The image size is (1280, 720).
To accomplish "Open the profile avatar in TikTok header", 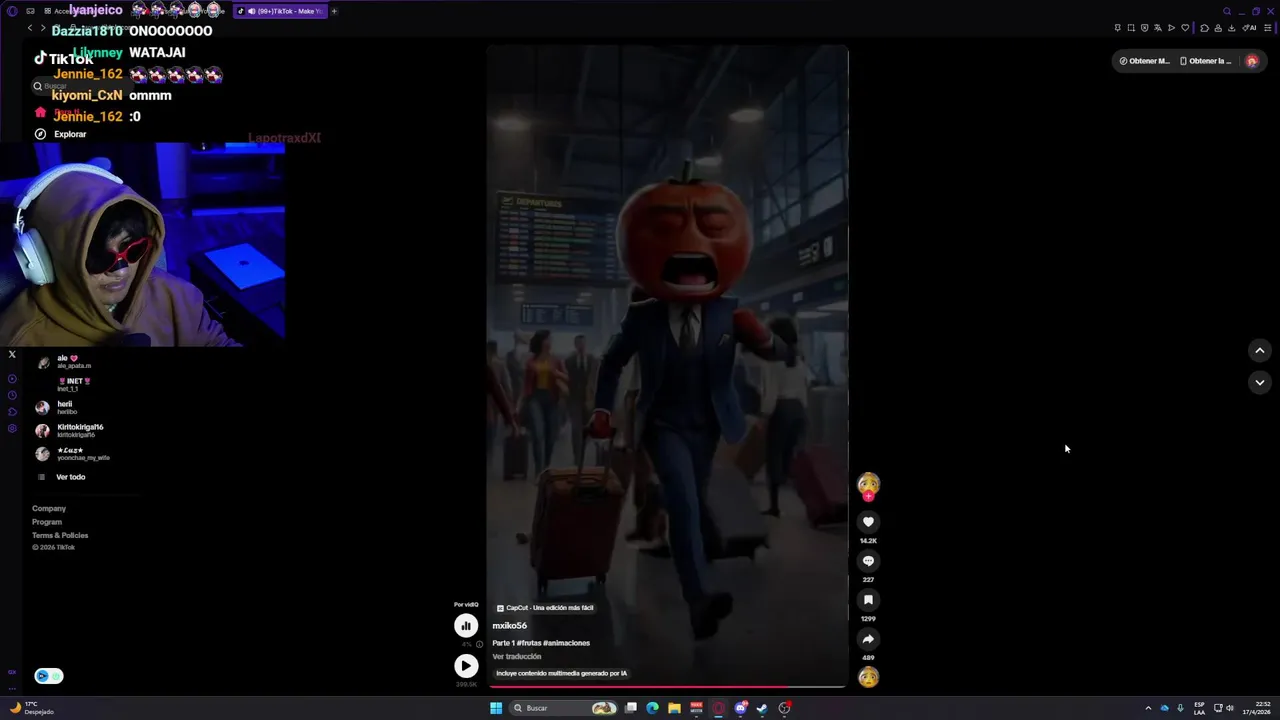I will (1252, 61).
